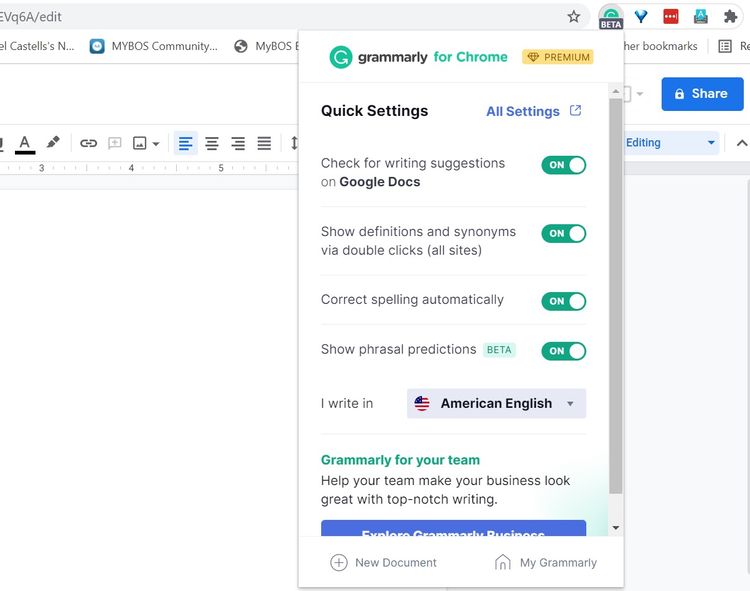The width and height of the screenshot is (750, 591).
Task: Expand the Editing mode dropdown
Action: pyautogui.click(x=670, y=143)
